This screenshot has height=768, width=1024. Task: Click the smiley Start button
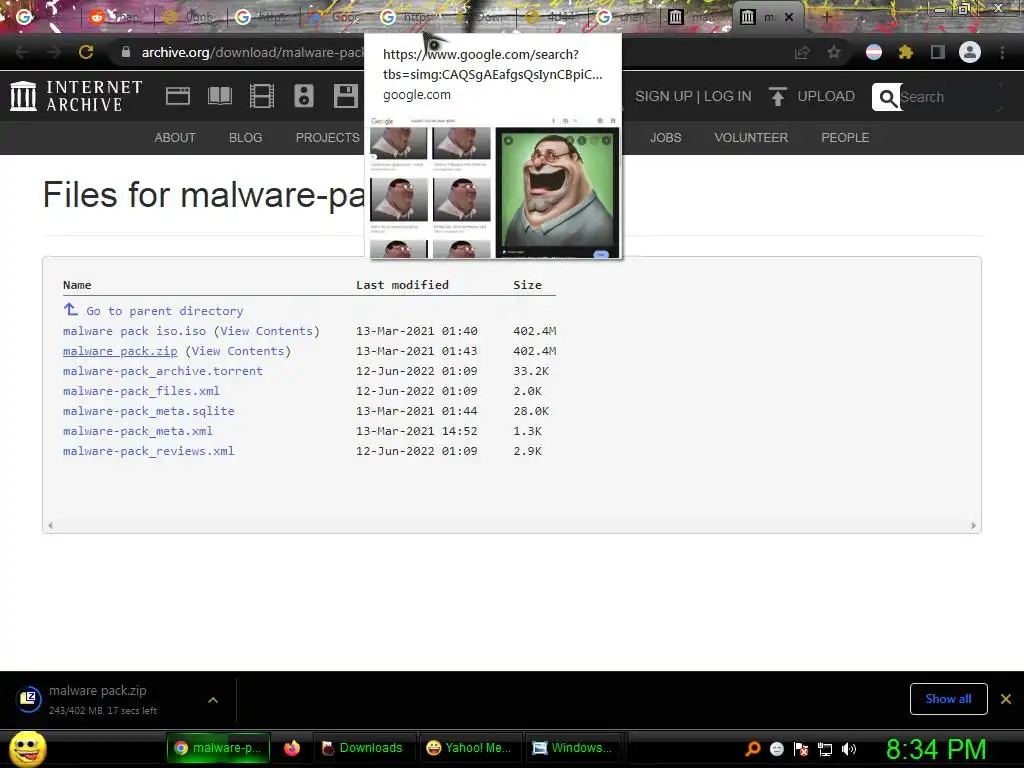28,748
